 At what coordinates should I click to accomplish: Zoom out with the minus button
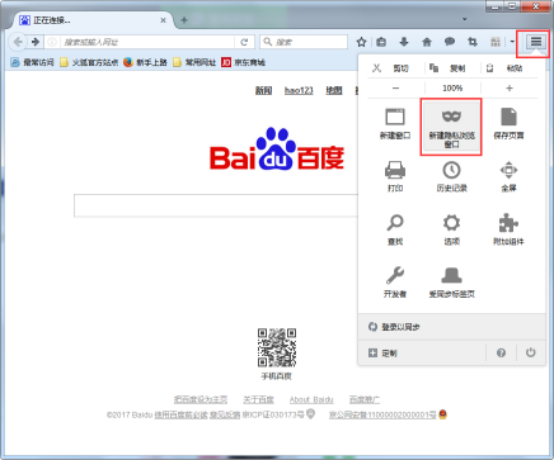point(396,88)
